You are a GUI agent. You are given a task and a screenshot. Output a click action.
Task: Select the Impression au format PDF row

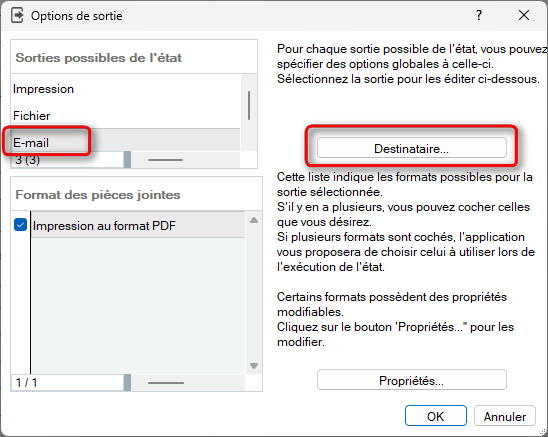click(138, 225)
